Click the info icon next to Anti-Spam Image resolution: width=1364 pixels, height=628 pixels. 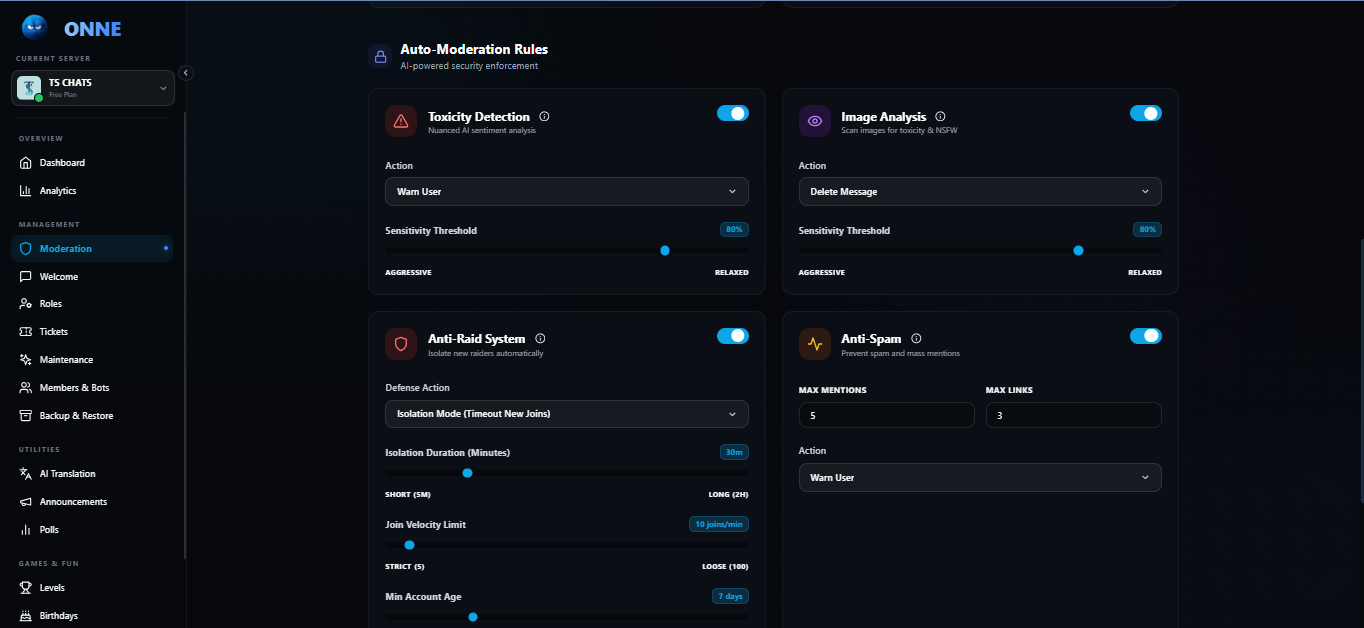coord(916,339)
